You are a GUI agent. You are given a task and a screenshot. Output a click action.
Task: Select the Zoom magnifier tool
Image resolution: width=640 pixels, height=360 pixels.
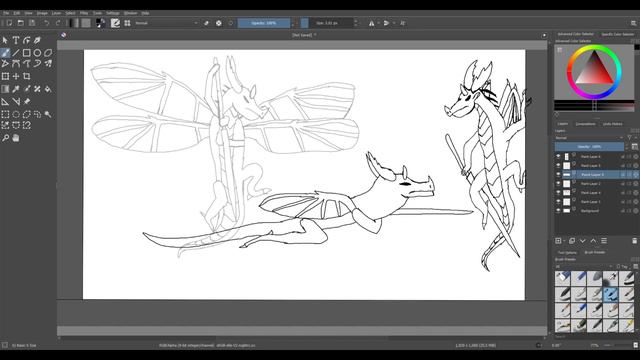click(5, 138)
